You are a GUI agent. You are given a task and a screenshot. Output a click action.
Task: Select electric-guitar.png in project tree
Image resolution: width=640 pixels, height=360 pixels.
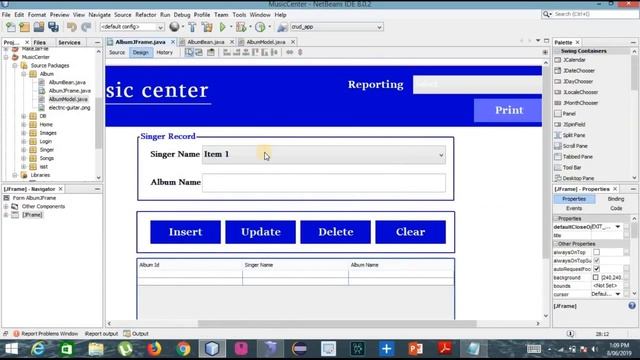coord(69,108)
